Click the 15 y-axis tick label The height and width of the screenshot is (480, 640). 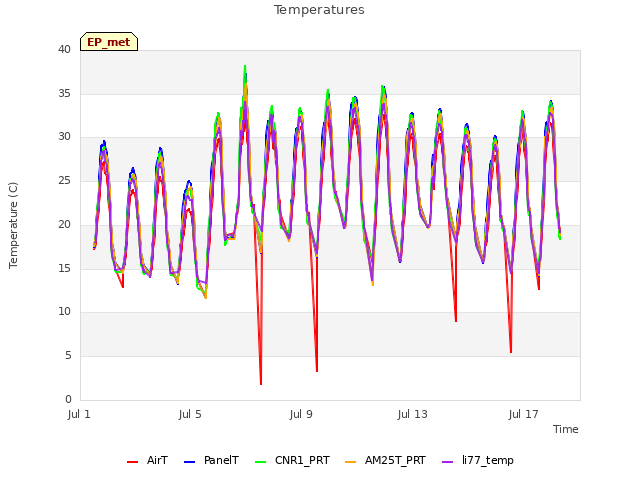(x=64, y=268)
